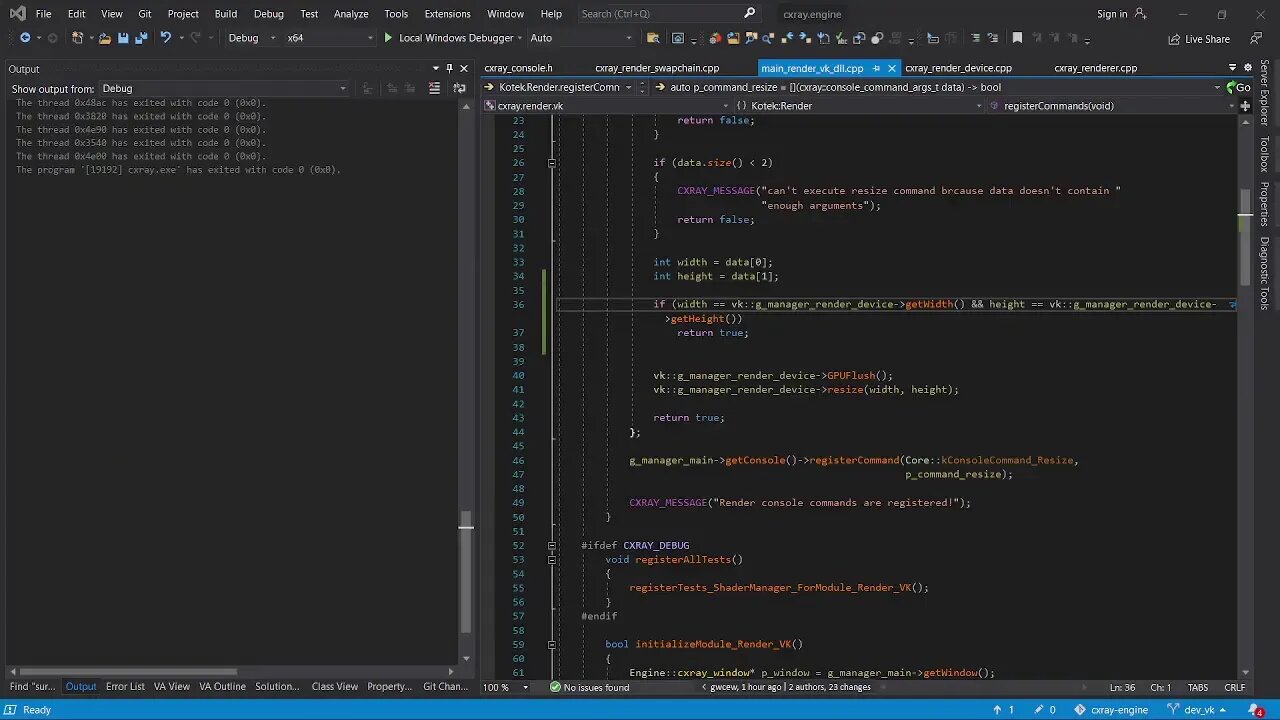Switch to the cxray_render_swapchain.cpp tab
This screenshot has height=720, width=1280.
click(x=657, y=68)
